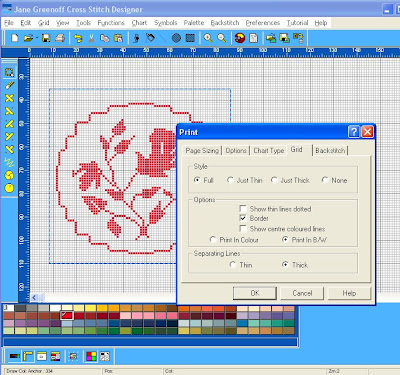Open the dropdown arrow beside Open icon

[x=37, y=38]
